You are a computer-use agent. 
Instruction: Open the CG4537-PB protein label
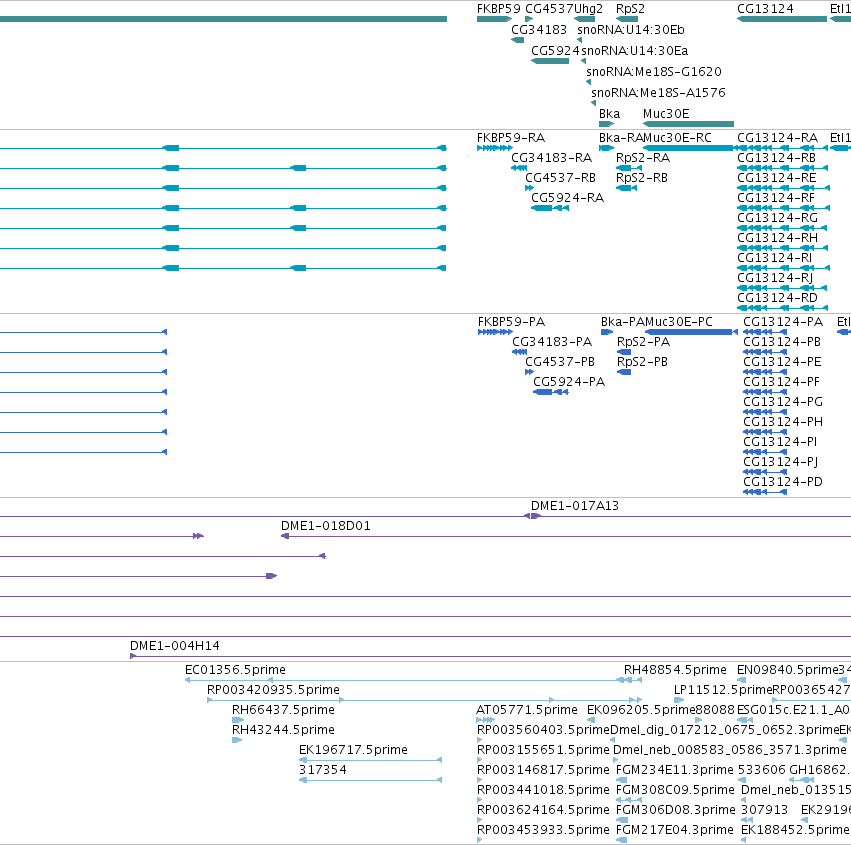point(560,361)
